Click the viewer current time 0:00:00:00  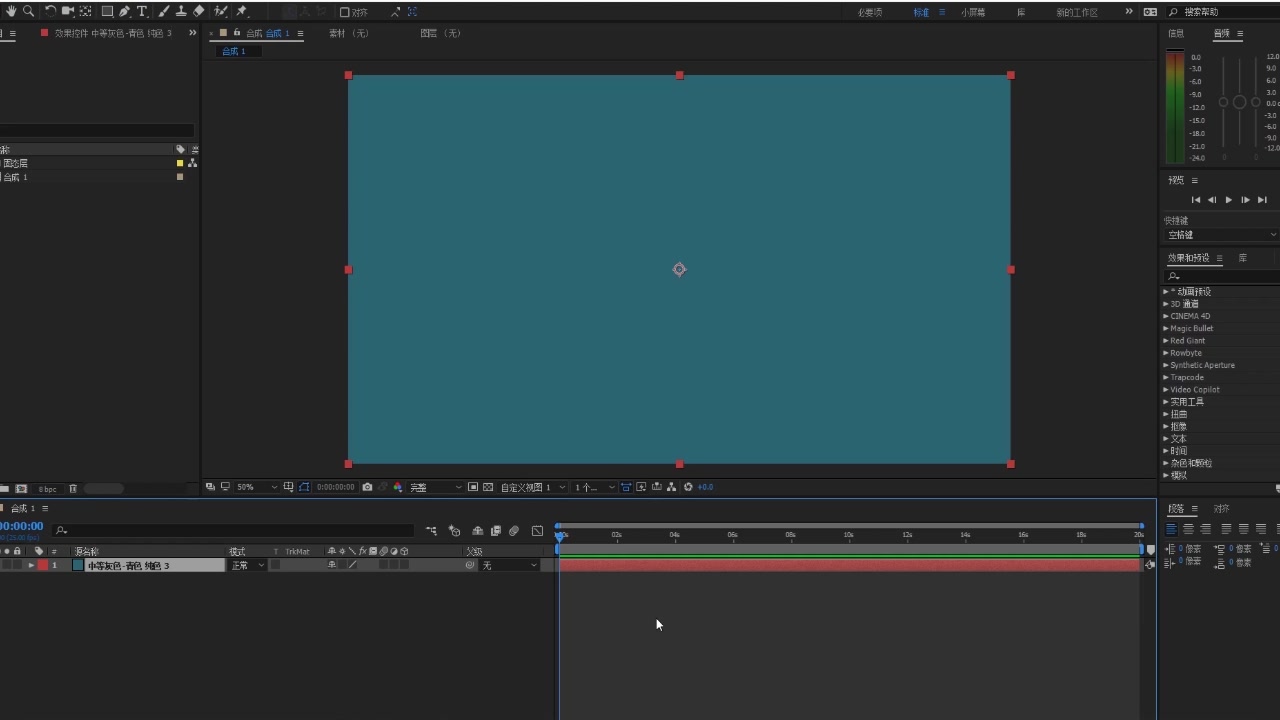pos(335,487)
